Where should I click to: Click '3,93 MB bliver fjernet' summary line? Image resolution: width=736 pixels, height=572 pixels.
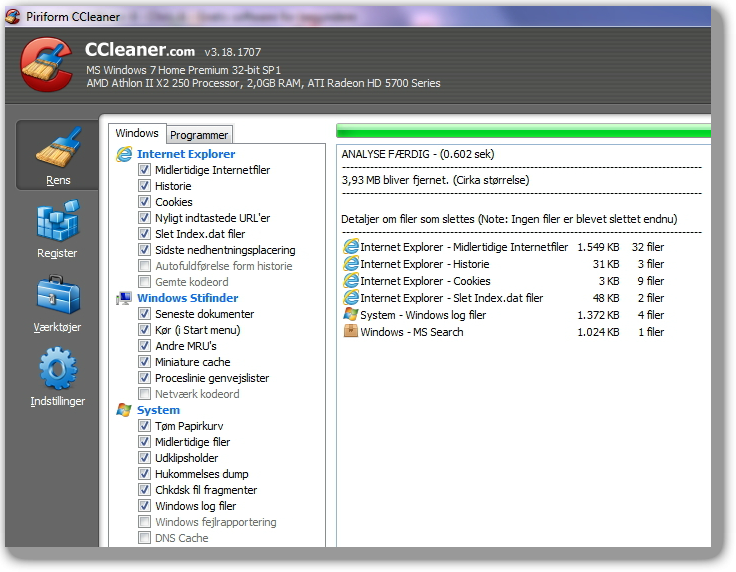click(435, 180)
